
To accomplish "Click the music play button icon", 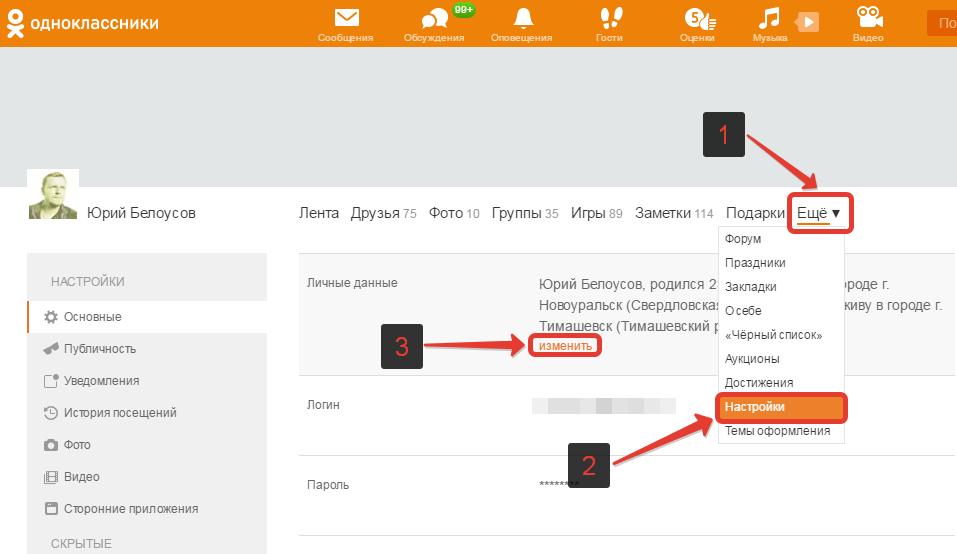I will pyautogui.click(x=807, y=23).
